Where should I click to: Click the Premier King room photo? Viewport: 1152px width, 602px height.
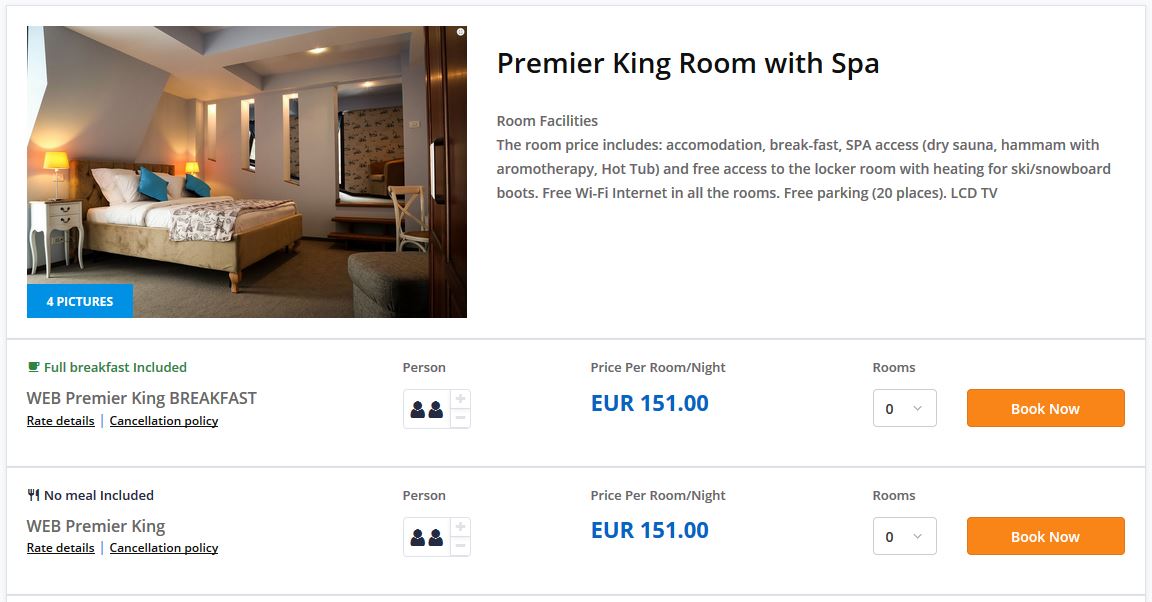(247, 160)
